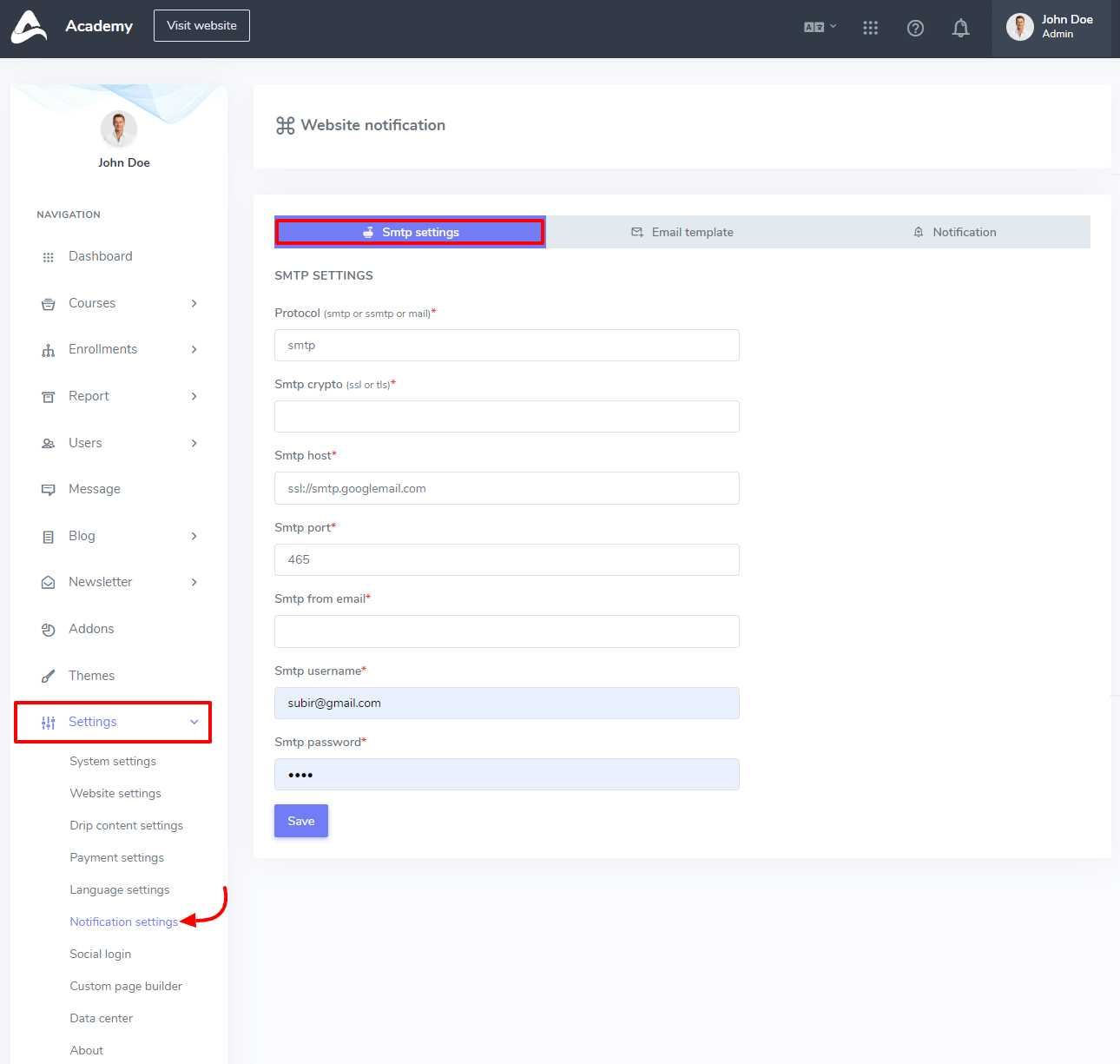The width and height of the screenshot is (1120, 1064).
Task: Click into the Smtp crypto field
Action: tap(506, 417)
